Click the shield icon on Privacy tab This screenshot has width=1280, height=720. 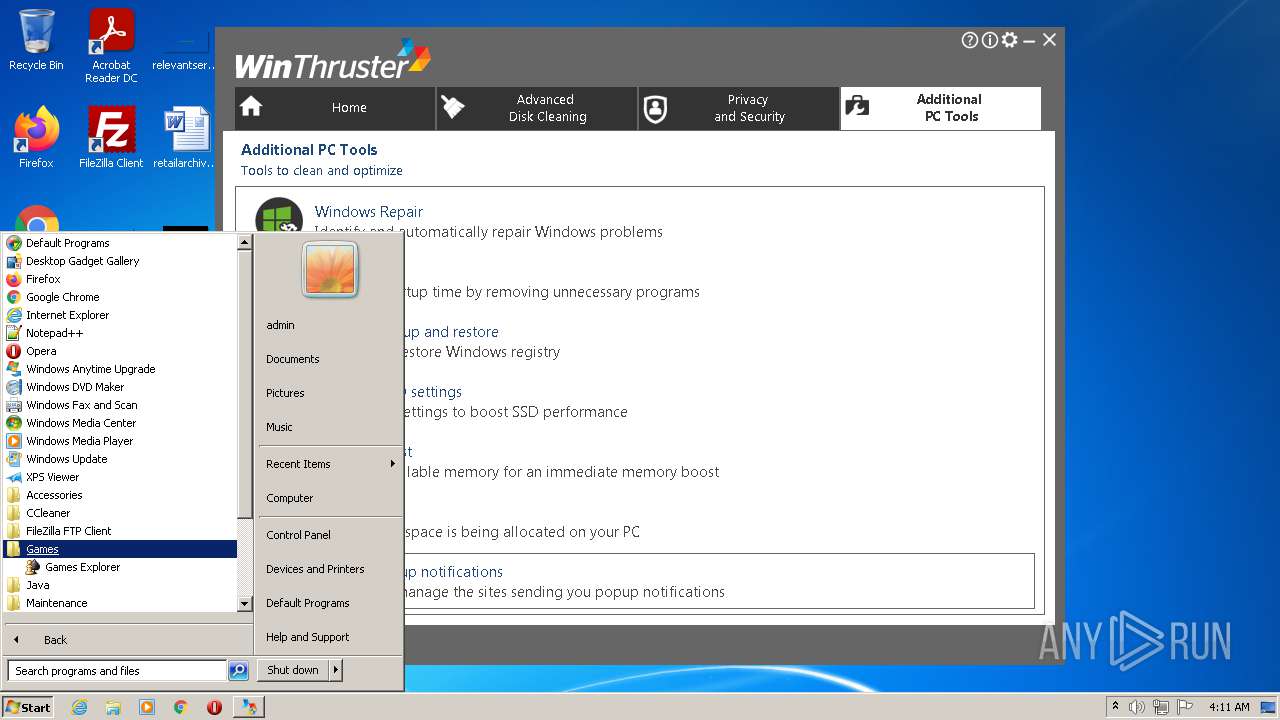tap(655, 108)
